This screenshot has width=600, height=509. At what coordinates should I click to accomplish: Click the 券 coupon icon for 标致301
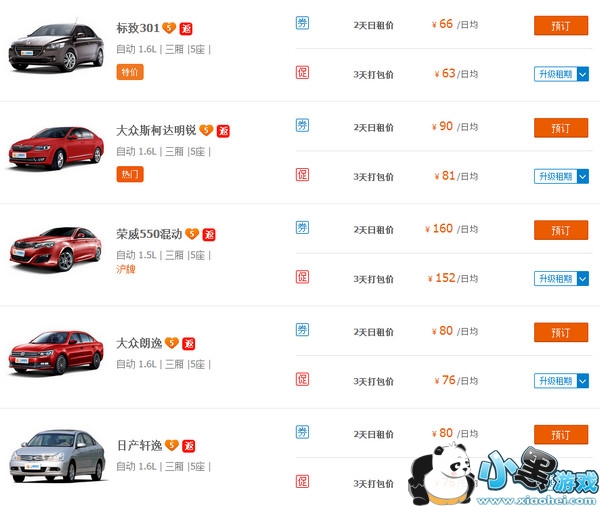(x=302, y=22)
